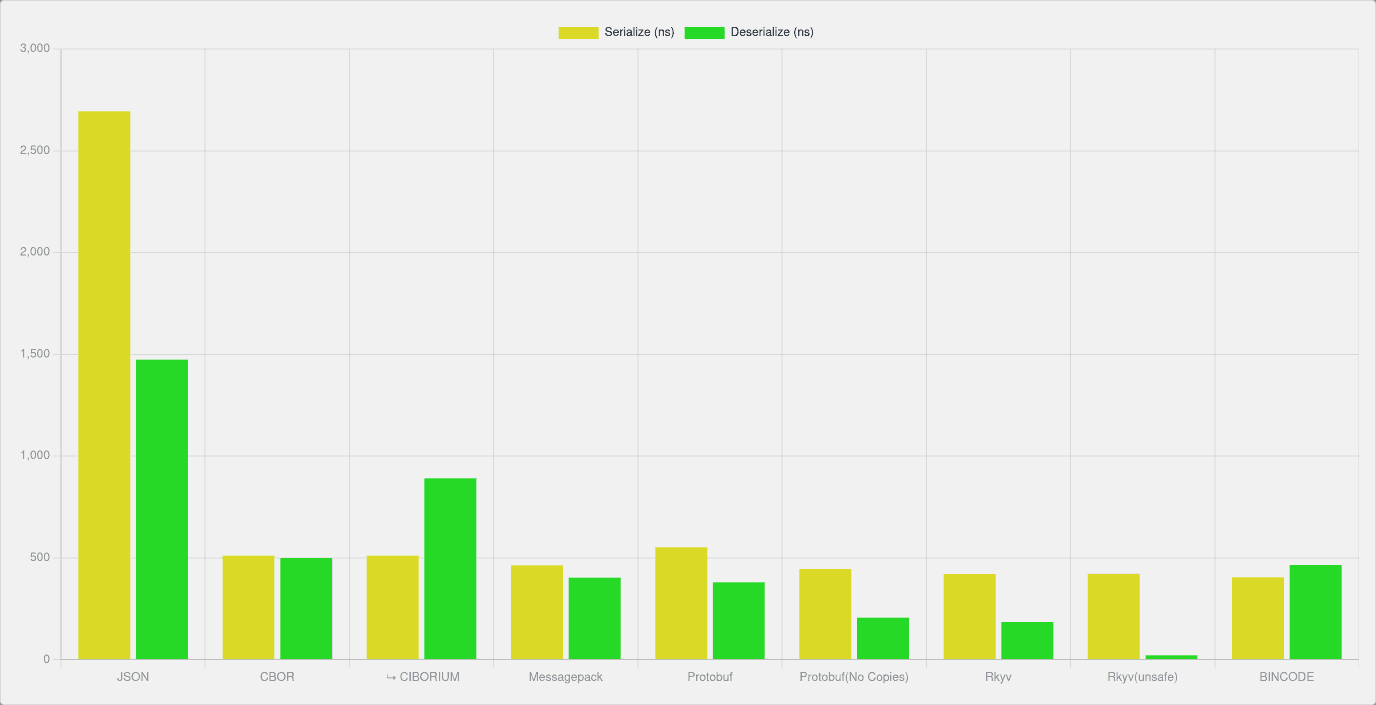Screen dimensions: 1376x705
Task: Click the green Deserialize legend color box
Action: 704,32
